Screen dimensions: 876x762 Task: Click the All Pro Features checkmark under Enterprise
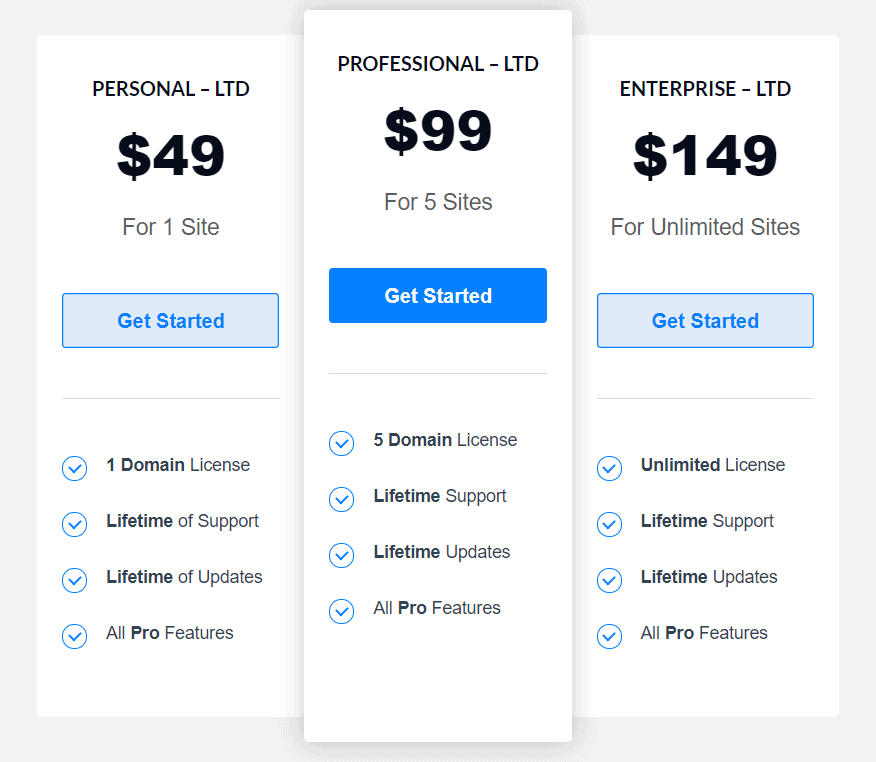[x=609, y=635]
